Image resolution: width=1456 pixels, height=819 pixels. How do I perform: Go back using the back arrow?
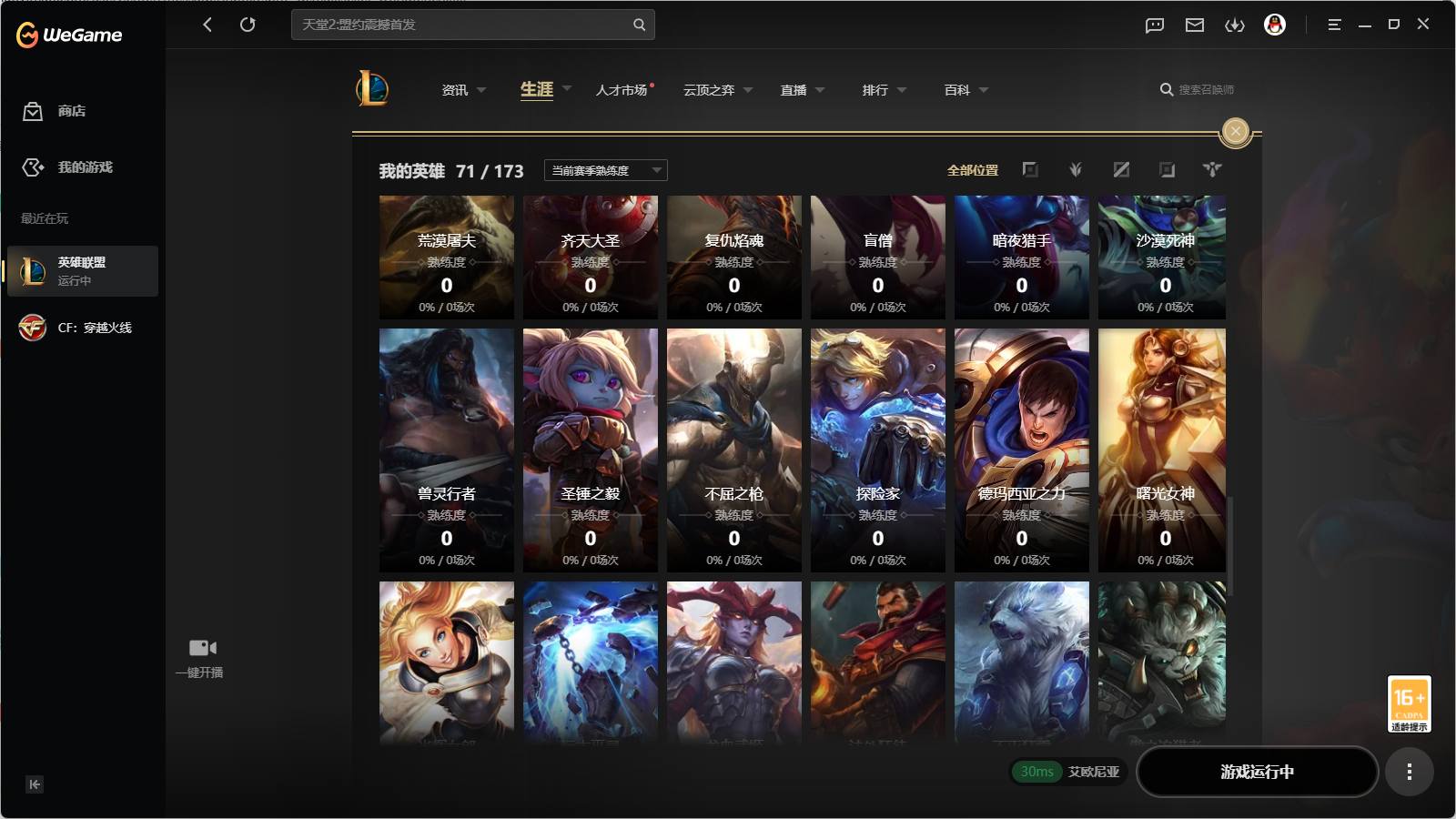[x=207, y=25]
